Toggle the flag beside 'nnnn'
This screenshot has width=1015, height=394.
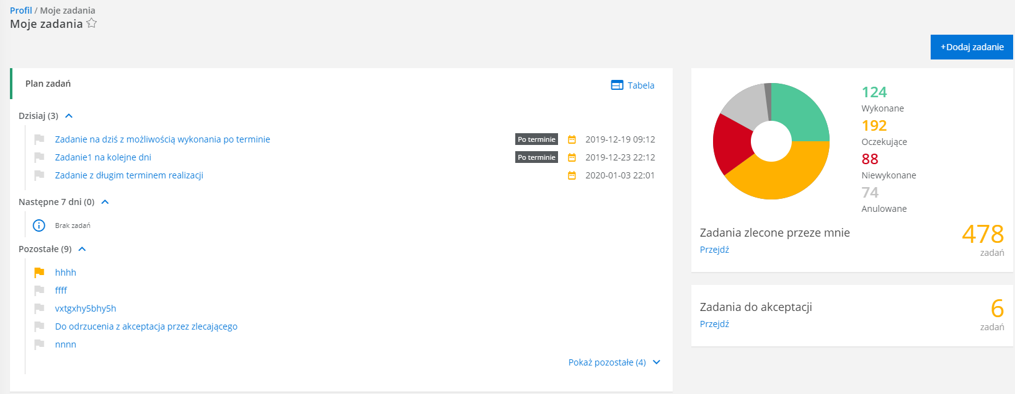tap(39, 345)
